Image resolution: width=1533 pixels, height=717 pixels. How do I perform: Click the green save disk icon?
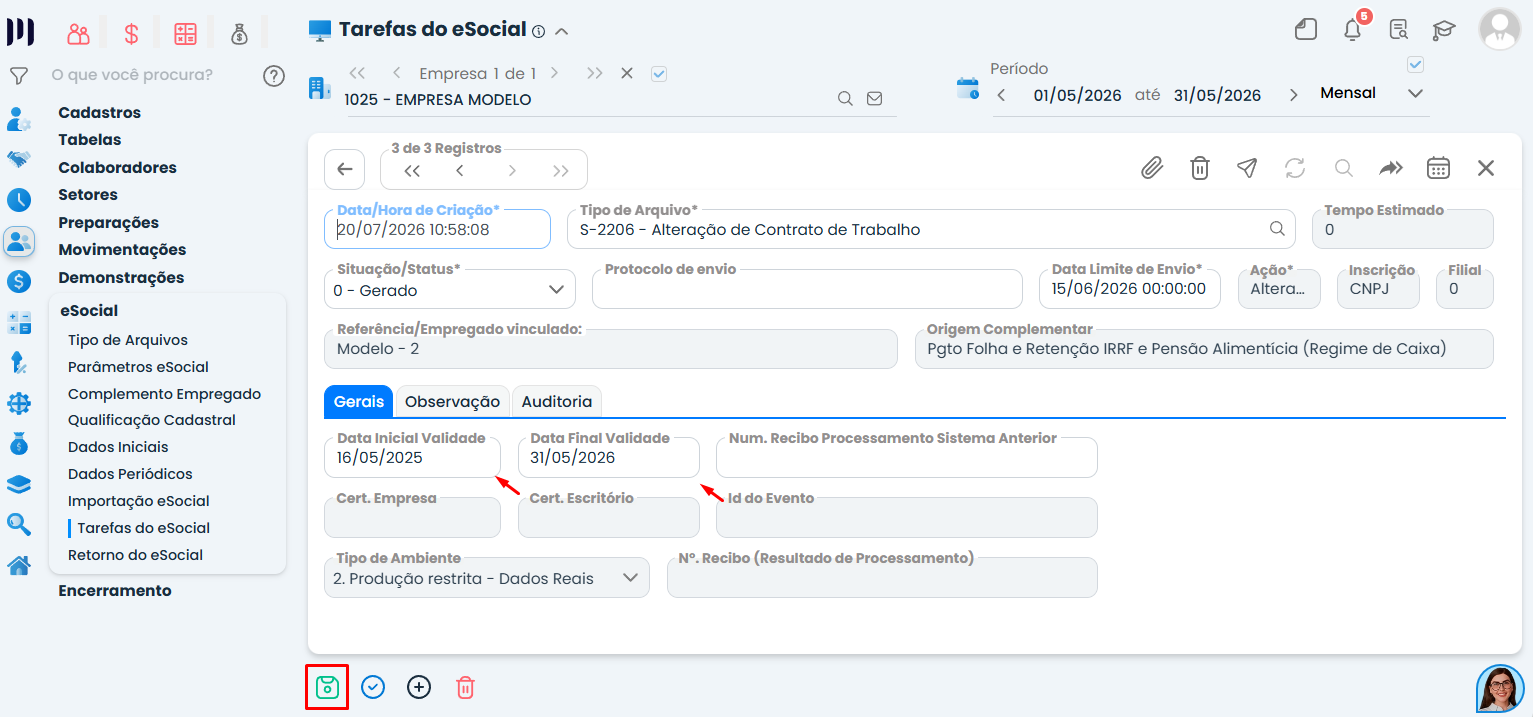[x=327, y=687]
